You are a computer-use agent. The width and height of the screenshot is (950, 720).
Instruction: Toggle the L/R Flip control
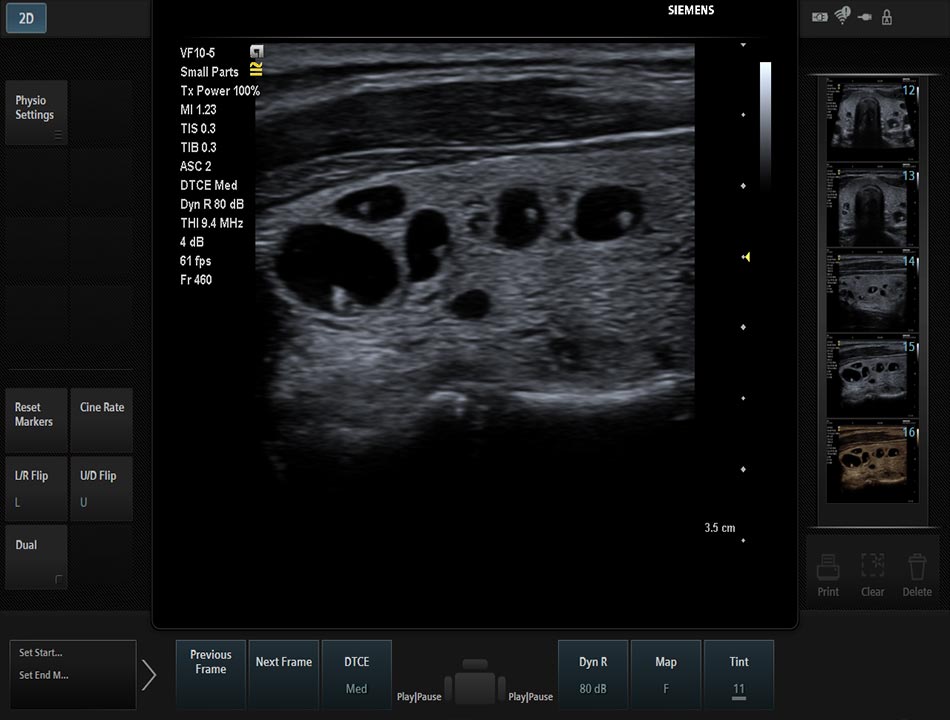tap(36, 487)
